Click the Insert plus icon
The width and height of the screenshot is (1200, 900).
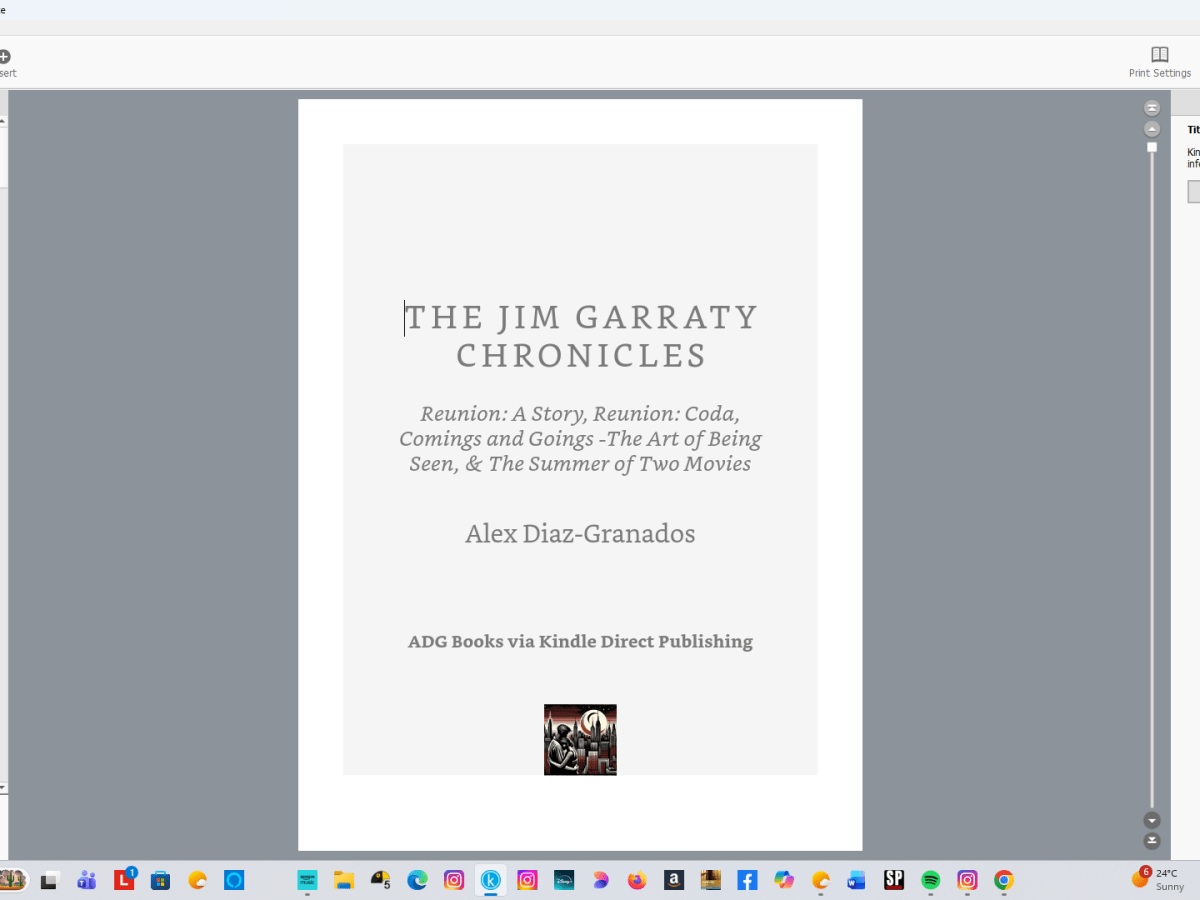click(x=5, y=57)
